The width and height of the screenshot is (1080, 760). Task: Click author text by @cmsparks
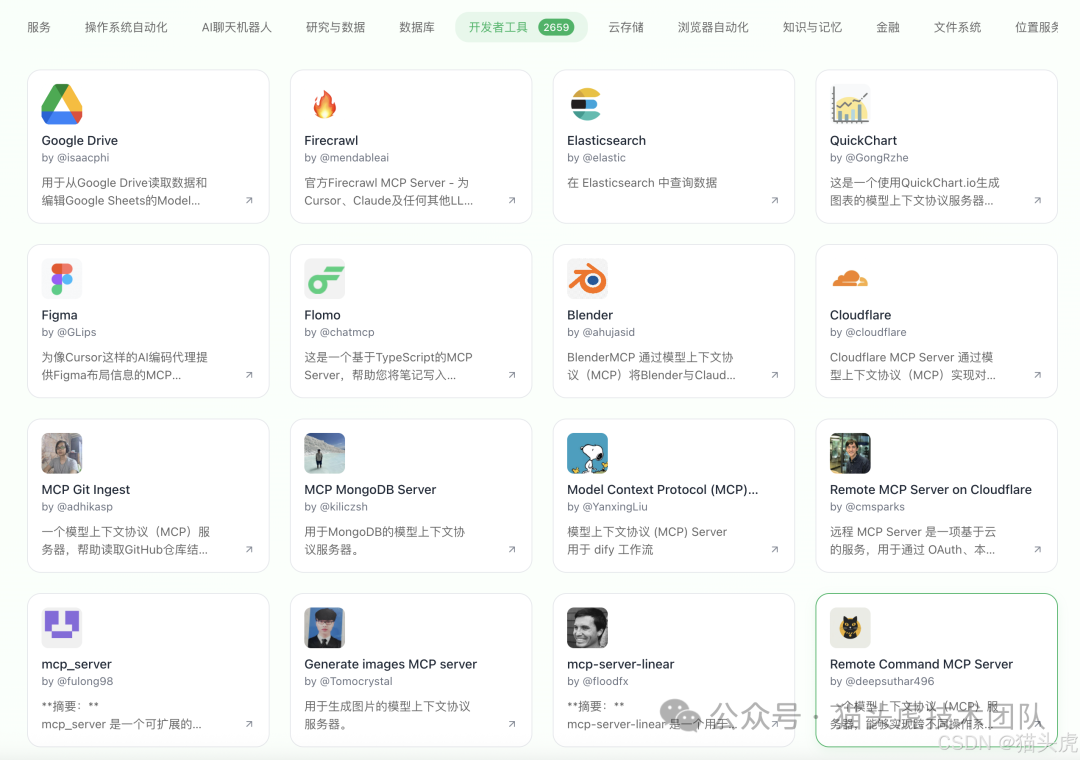(867, 506)
